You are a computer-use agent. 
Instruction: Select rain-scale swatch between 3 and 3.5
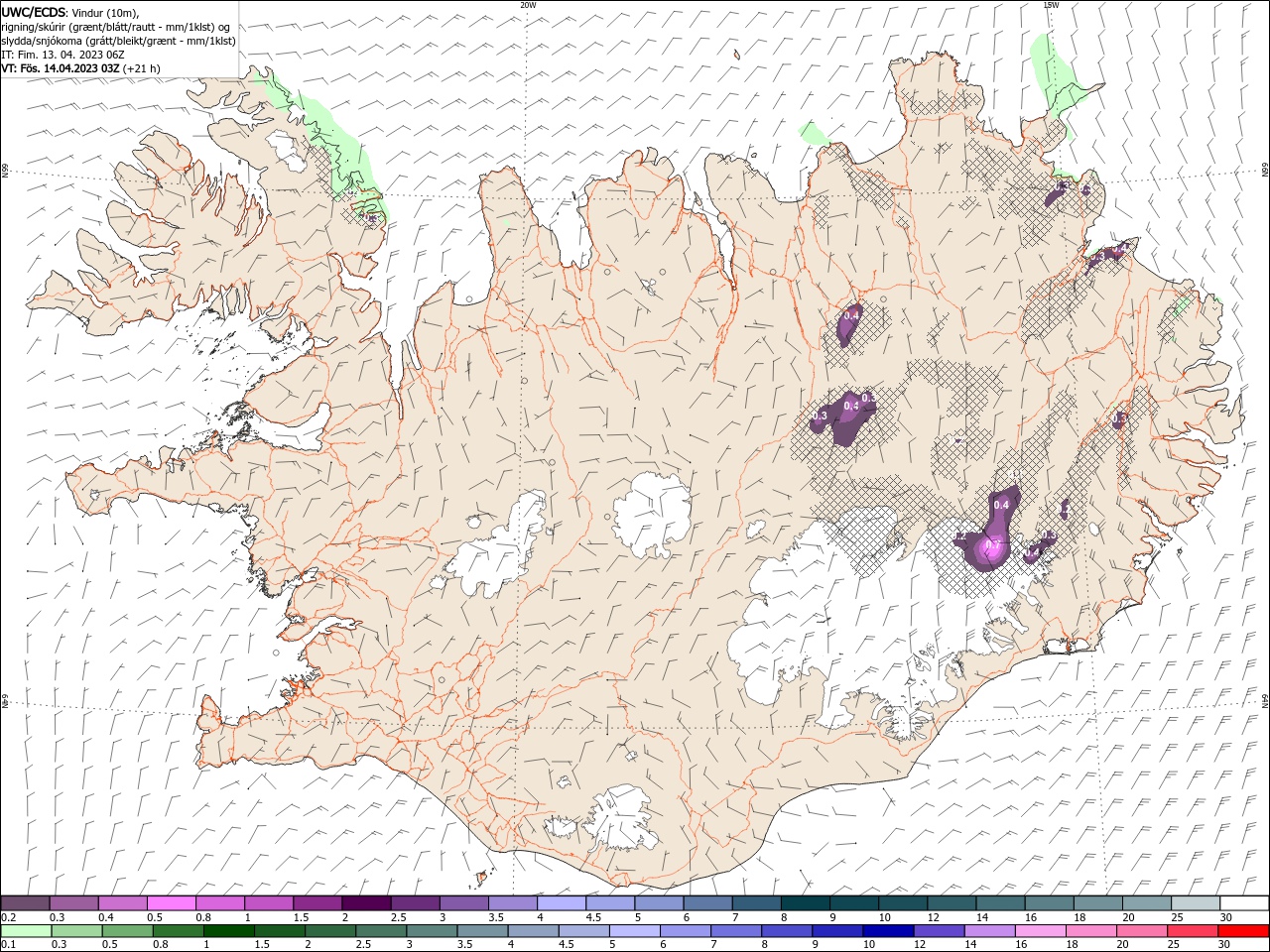click(432, 931)
